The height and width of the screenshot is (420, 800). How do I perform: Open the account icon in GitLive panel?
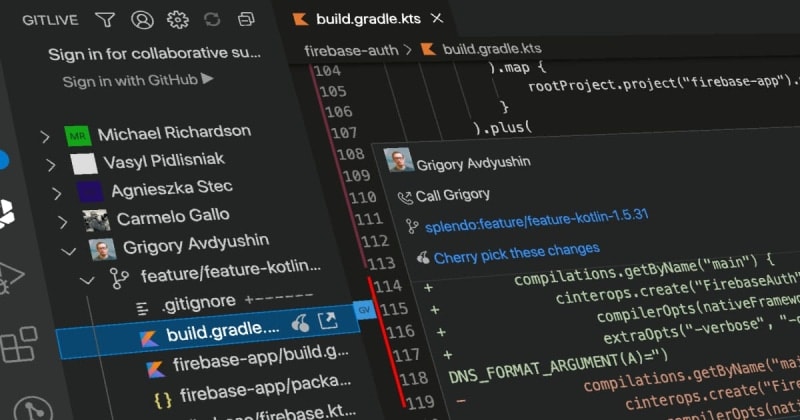point(142,19)
